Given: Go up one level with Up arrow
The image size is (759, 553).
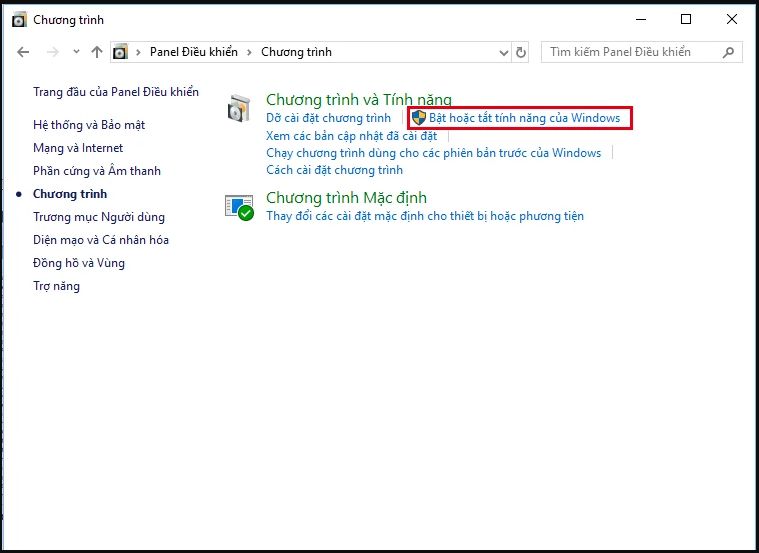Looking at the screenshot, I should click(x=97, y=52).
